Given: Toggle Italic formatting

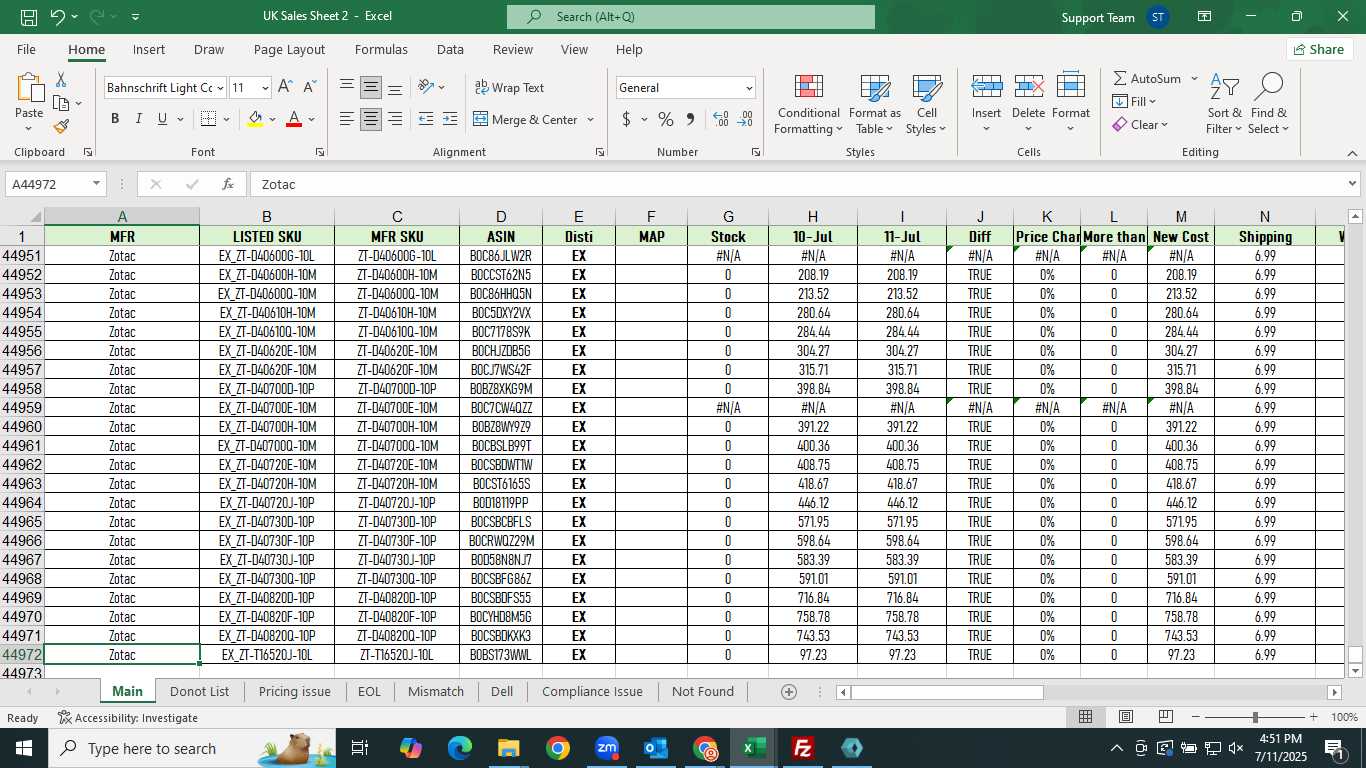Looking at the screenshot, I should point(139,119).
